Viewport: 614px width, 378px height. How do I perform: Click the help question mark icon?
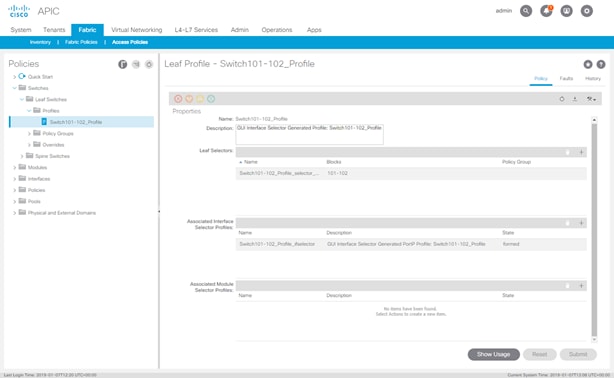click(x=601, y=64)
